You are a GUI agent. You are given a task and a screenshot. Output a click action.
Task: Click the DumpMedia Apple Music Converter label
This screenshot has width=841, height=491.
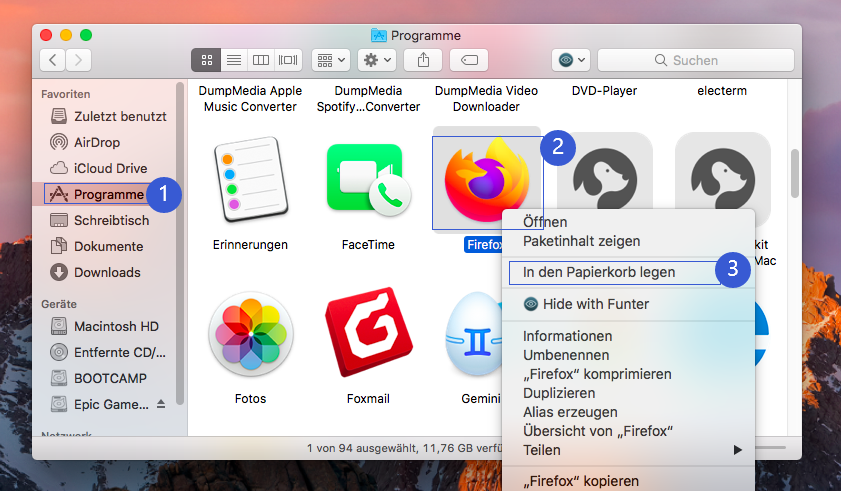250,99
